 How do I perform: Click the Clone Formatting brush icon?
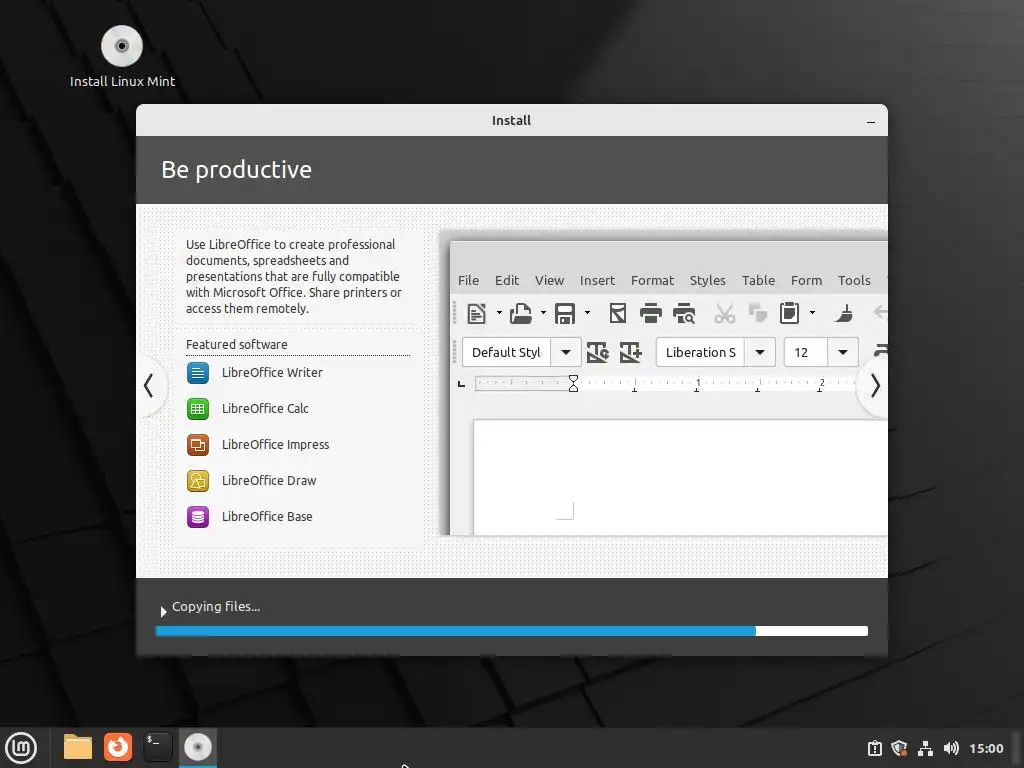coord(844,313)
